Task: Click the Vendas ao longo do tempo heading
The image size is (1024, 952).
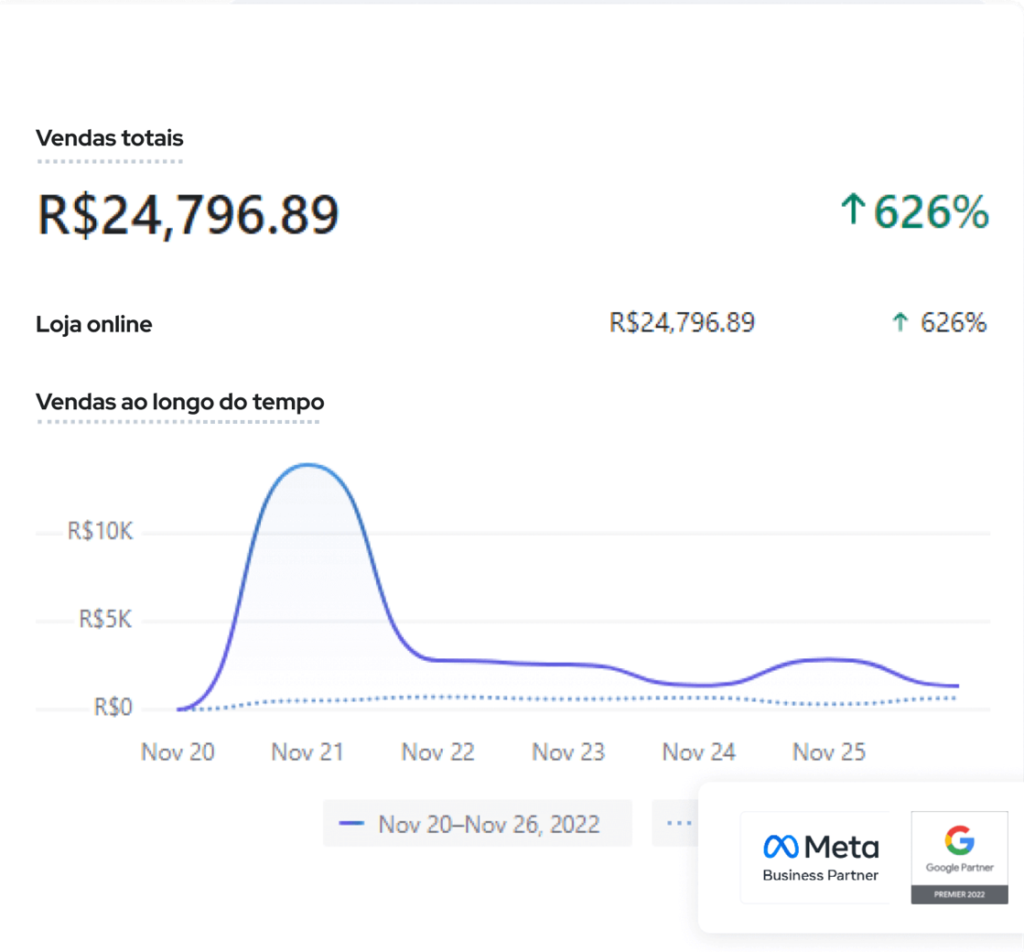Action: click(180, 402)
